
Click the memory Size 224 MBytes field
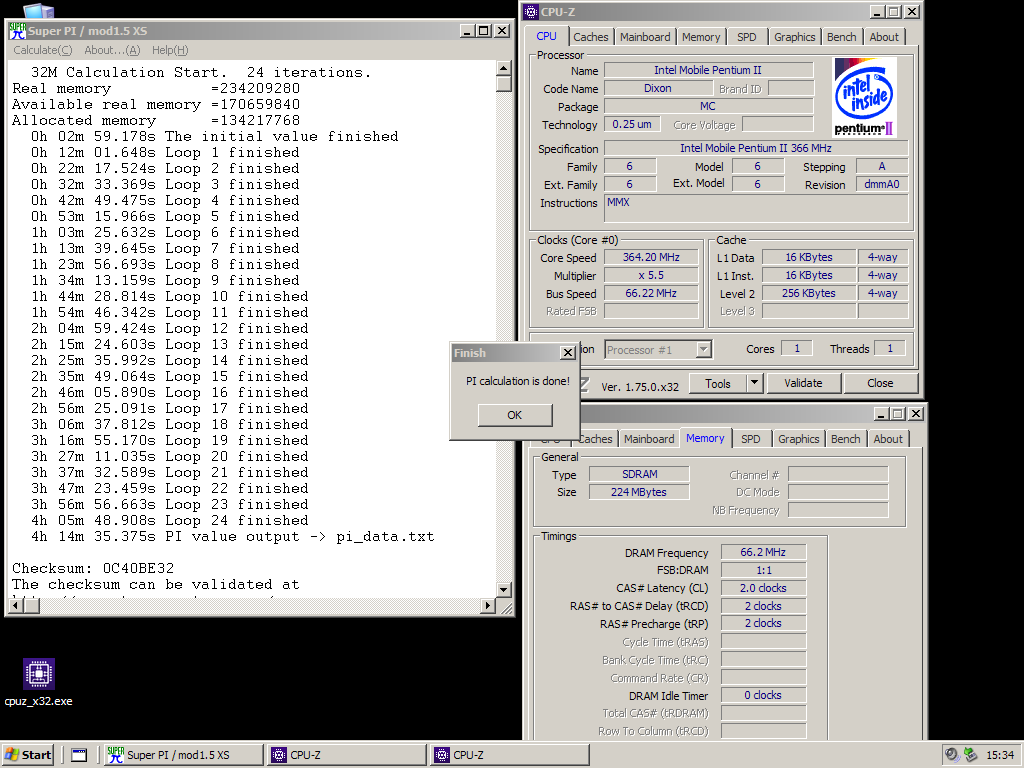[639, 492]
